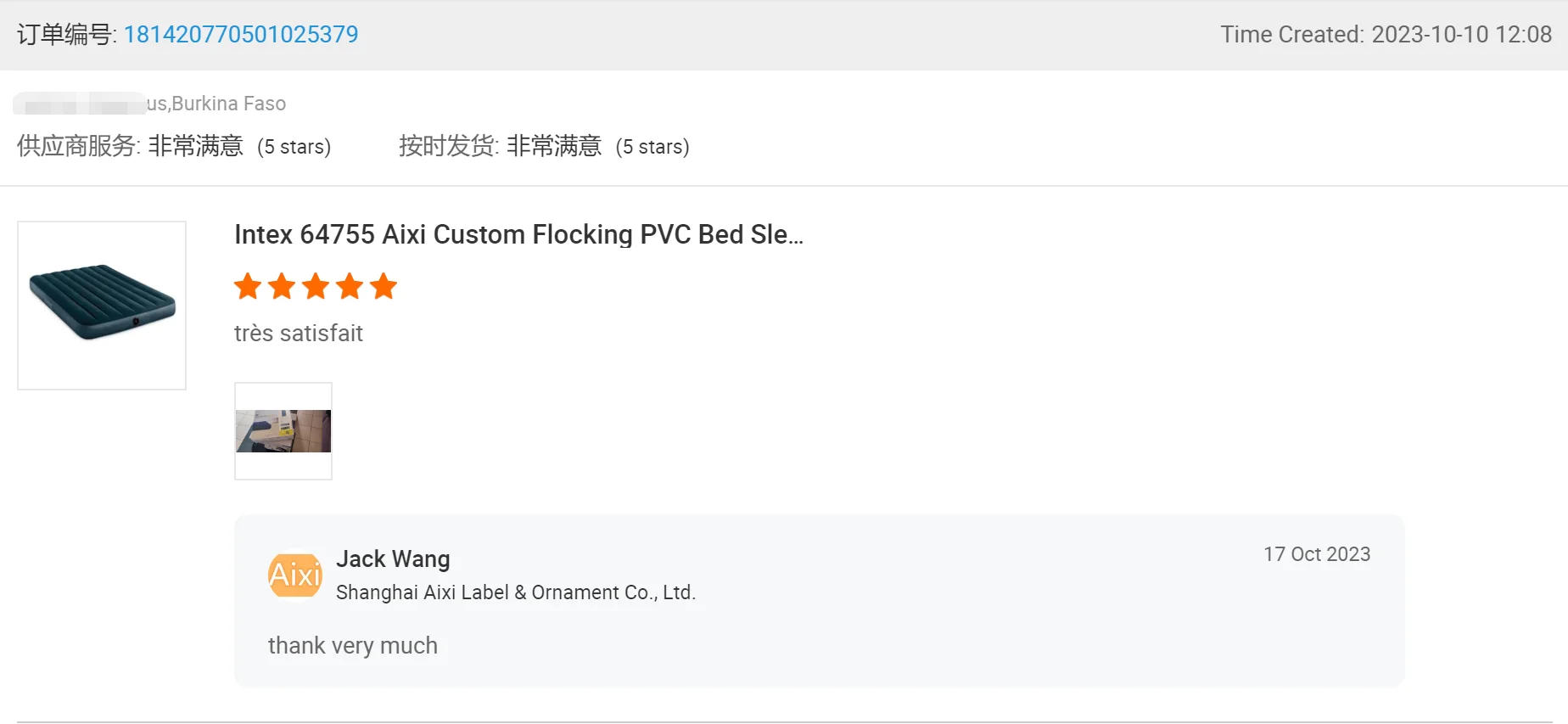1568x724 pixels.
Task: Click the Time Created timestamp
Action: click(x=1386, y=34)
